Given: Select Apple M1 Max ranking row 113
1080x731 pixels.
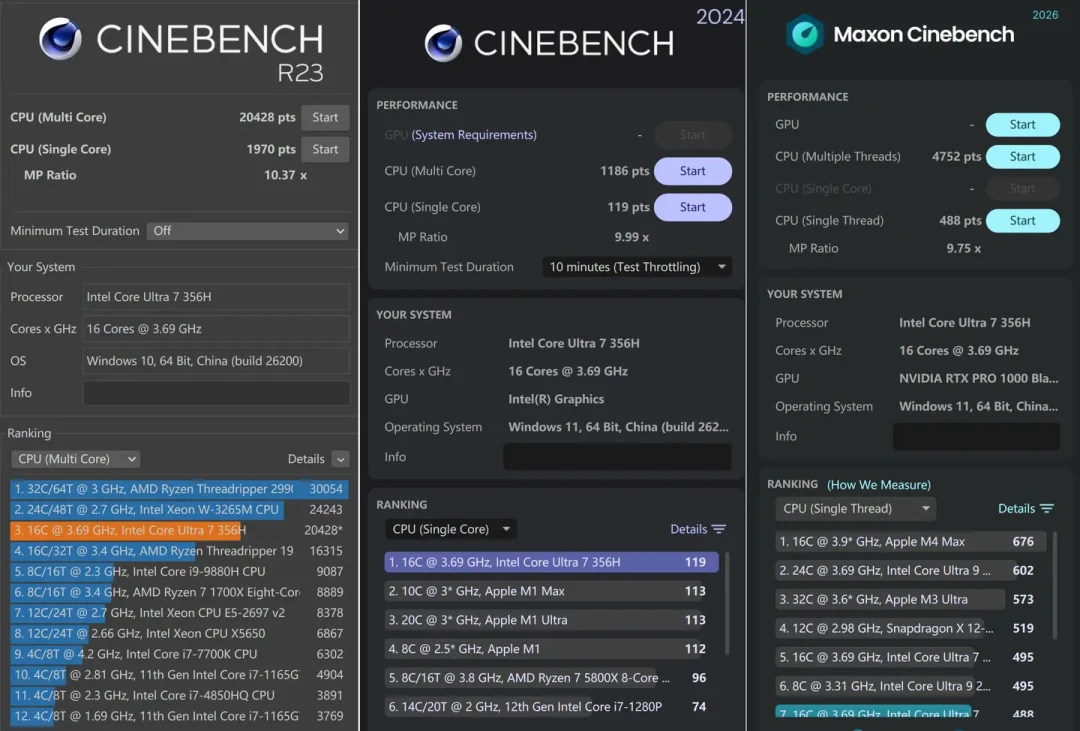Looking at the screenshot, I should (551, 591).
